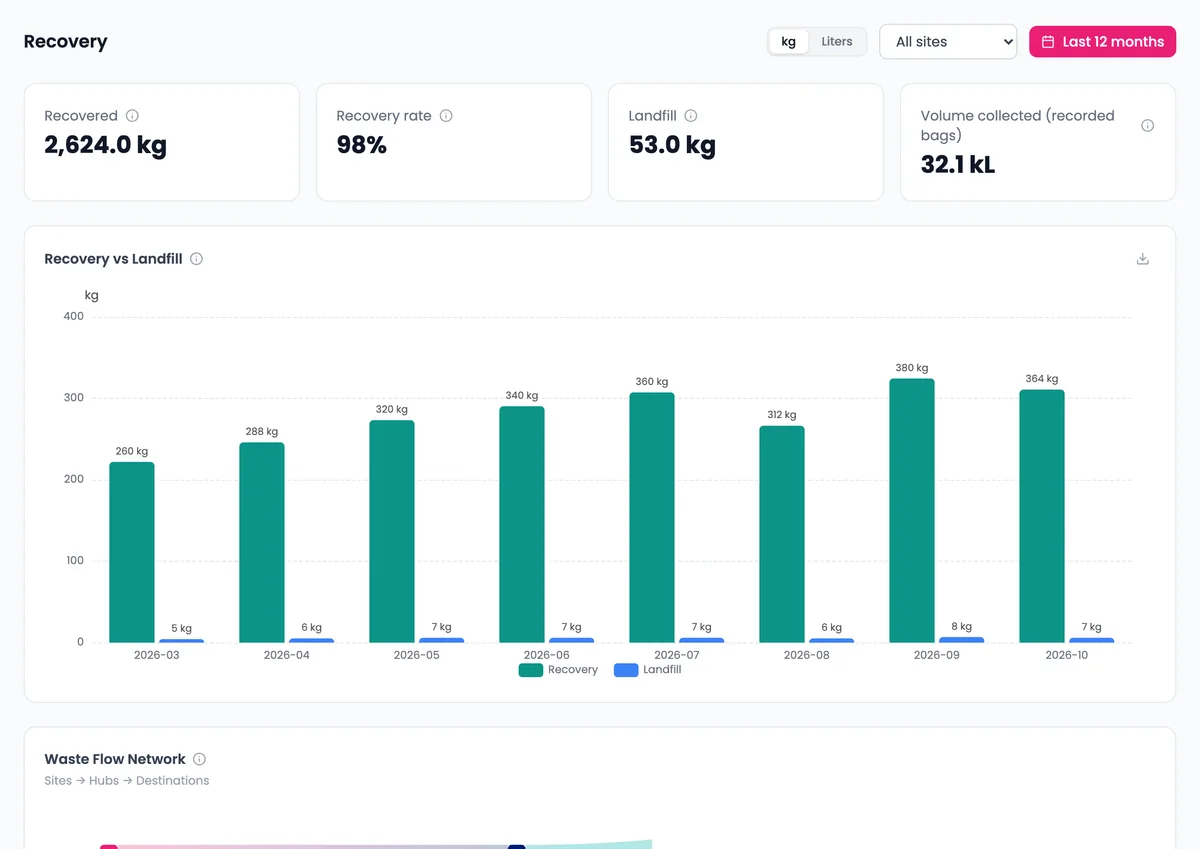Toggle Recovery series in chart legend
This screenshot has height=849, width=1200.
(x=558, y=670)
